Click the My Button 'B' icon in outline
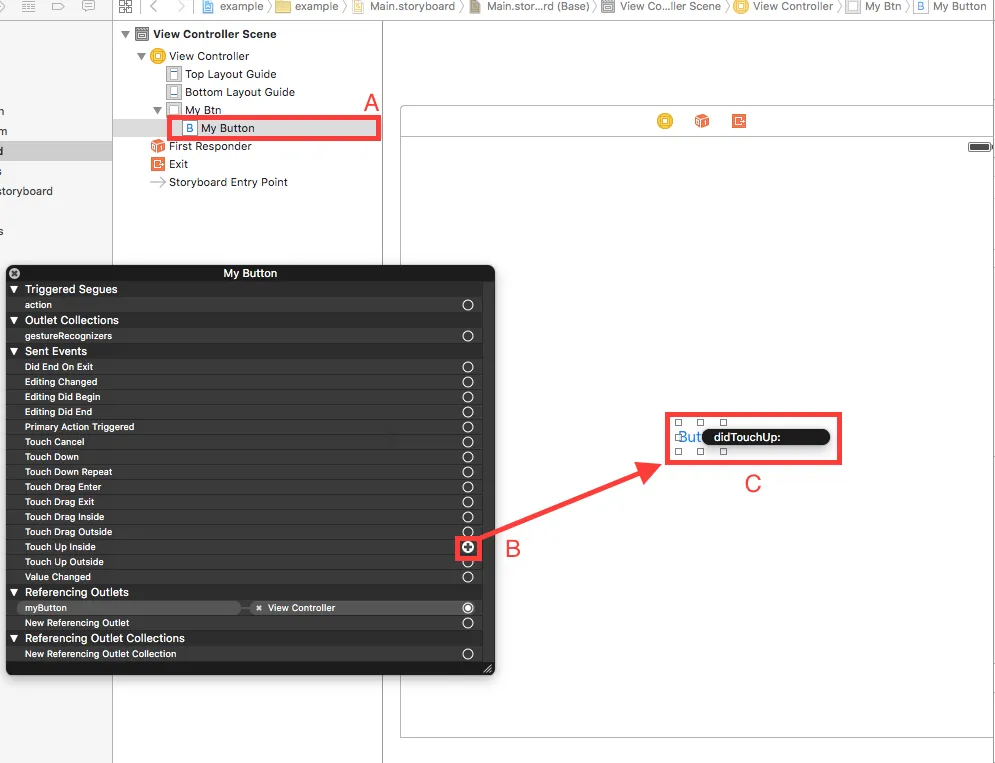The width and height of the screenshot is (995, 763). pyautogui.click(x=189, y=128)
